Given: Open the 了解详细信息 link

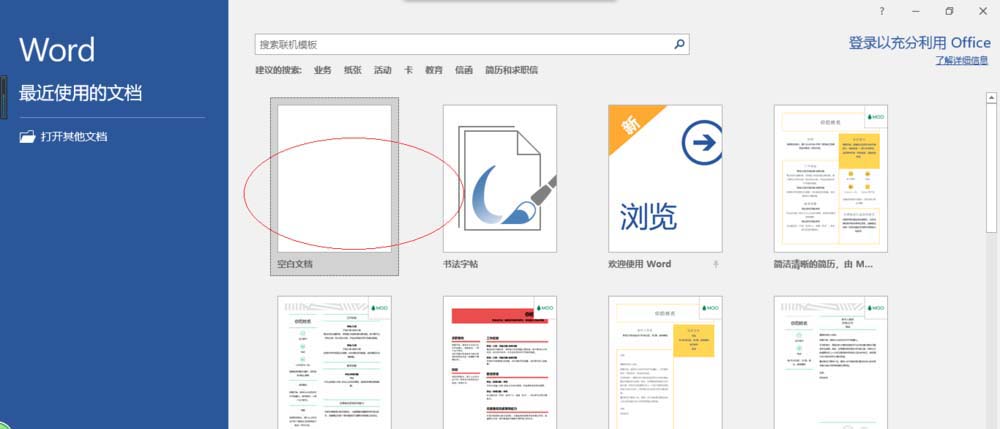Looking at the screenshot, I should point(962,61).
